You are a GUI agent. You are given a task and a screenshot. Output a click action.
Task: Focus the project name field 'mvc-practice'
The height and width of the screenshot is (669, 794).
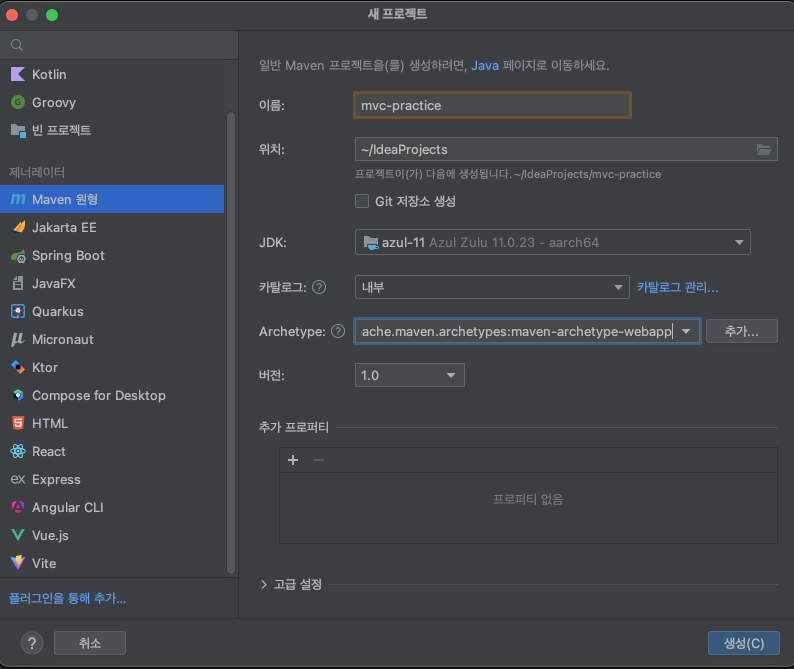click(492, 105)
